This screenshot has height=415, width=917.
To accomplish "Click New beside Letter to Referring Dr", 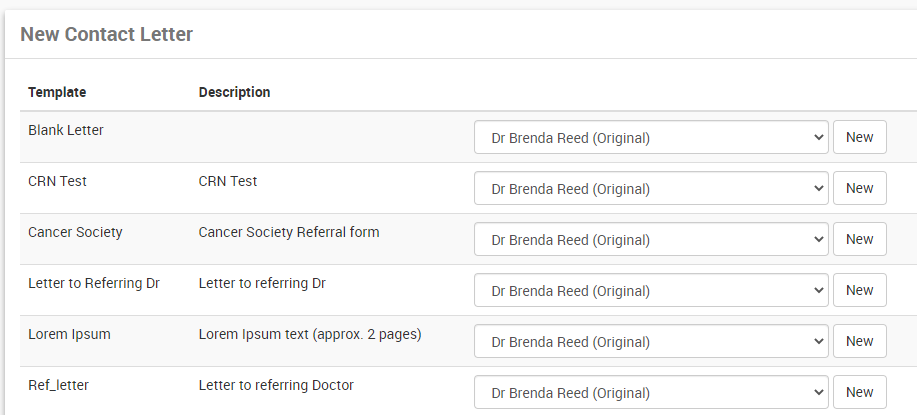I will point(859,290).
